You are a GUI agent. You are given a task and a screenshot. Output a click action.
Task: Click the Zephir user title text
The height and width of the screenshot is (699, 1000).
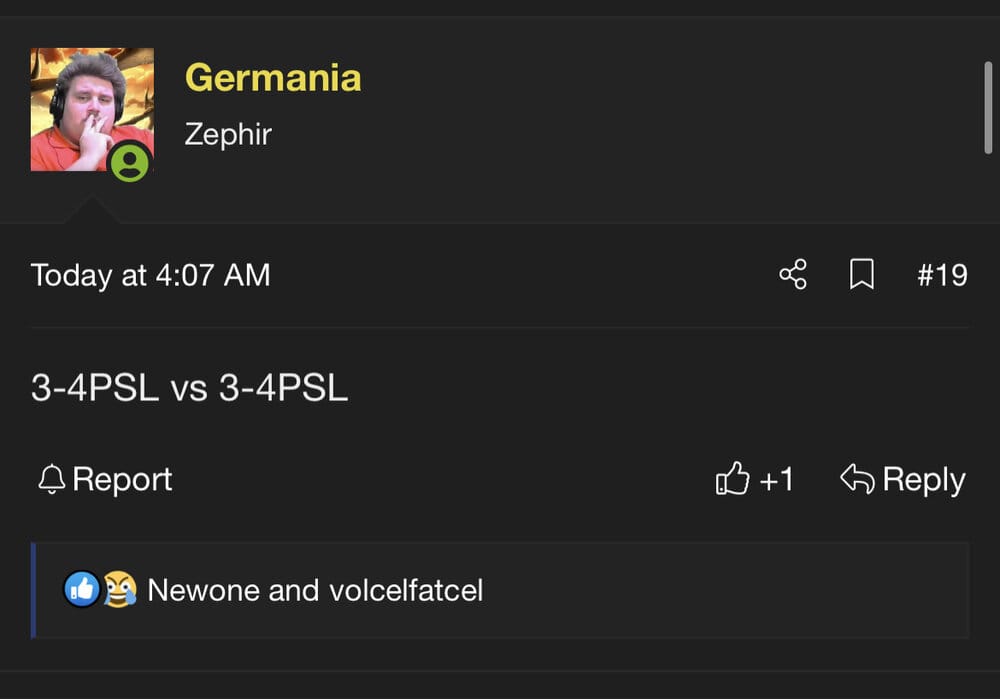click(228, 134)
